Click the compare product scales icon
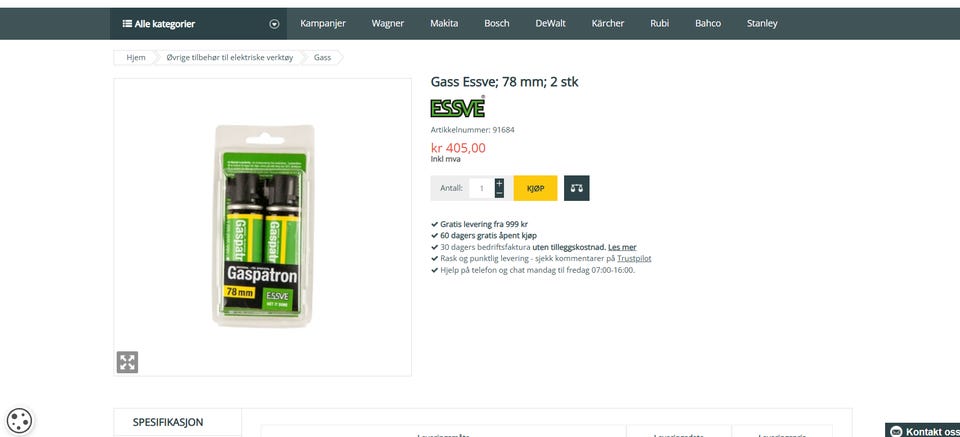The image size is (960, 437). coord(576,188)
